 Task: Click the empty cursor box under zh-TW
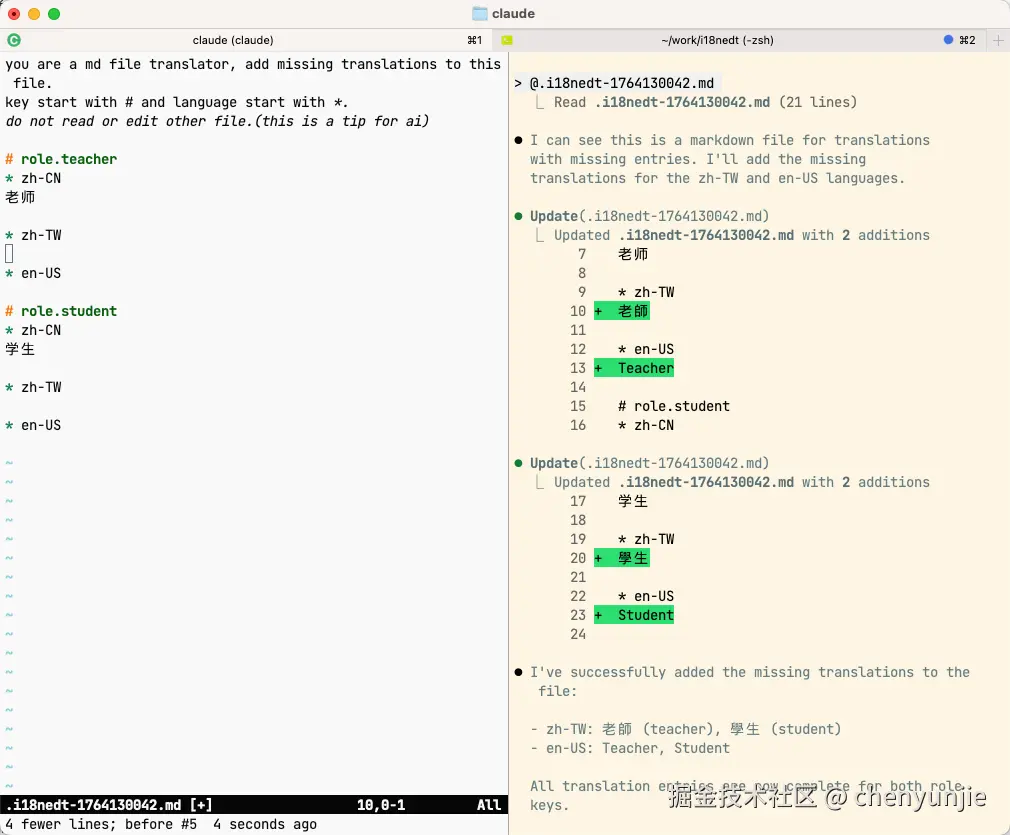click(9, 254)
